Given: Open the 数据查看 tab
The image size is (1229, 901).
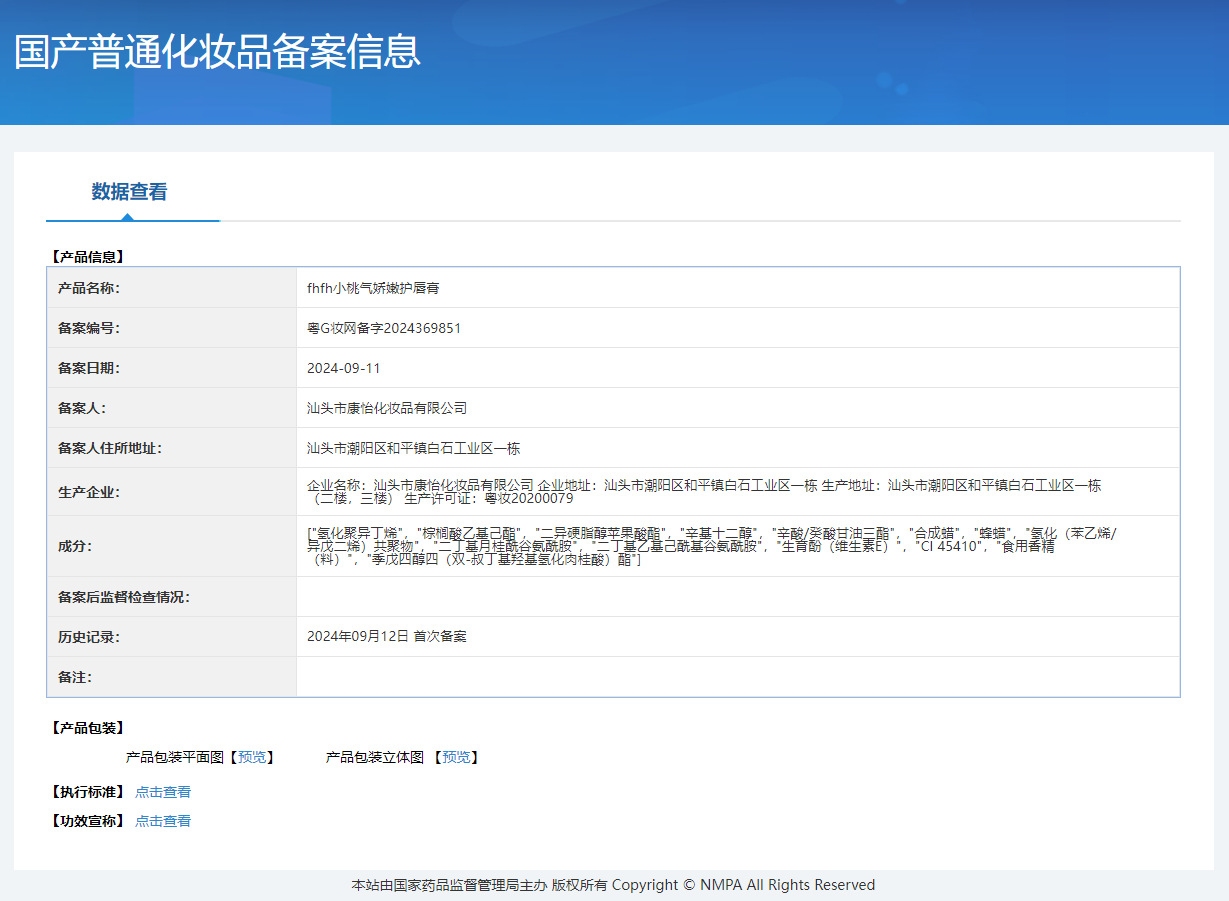Looking at the screenshot, I should pyautogui.click(x=130, y=192).
